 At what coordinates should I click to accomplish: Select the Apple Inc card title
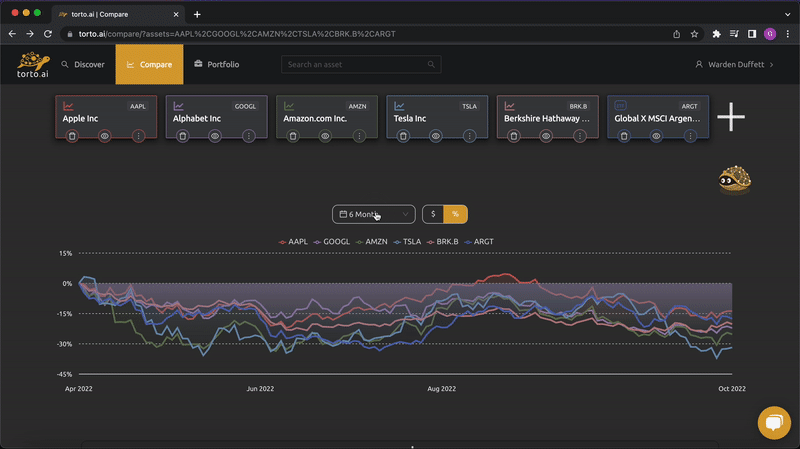80,118
